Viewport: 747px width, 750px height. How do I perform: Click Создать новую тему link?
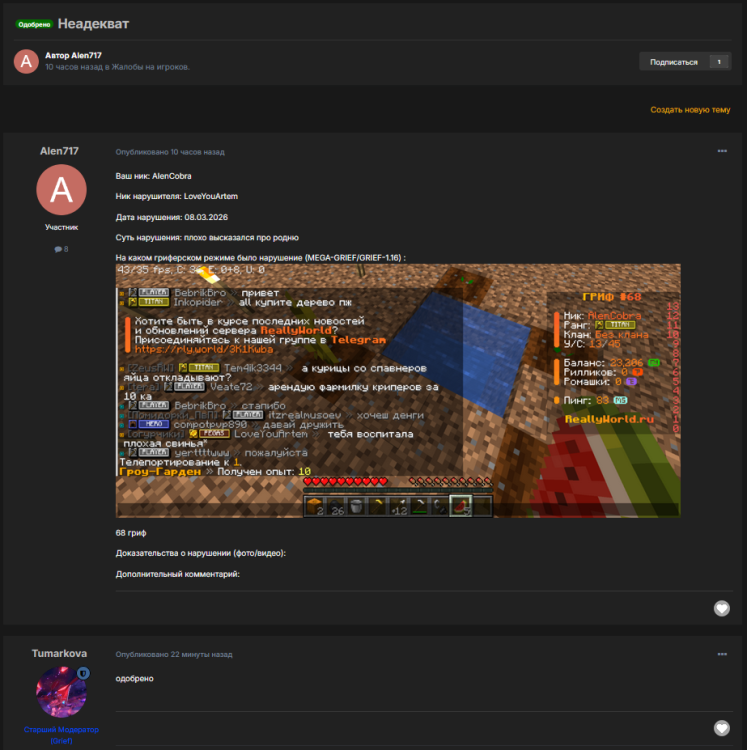[x=690, y=110]
